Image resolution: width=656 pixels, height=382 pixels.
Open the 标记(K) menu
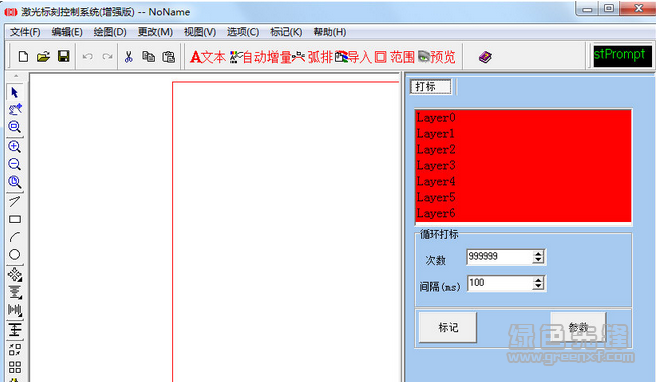tap(286, 32)
